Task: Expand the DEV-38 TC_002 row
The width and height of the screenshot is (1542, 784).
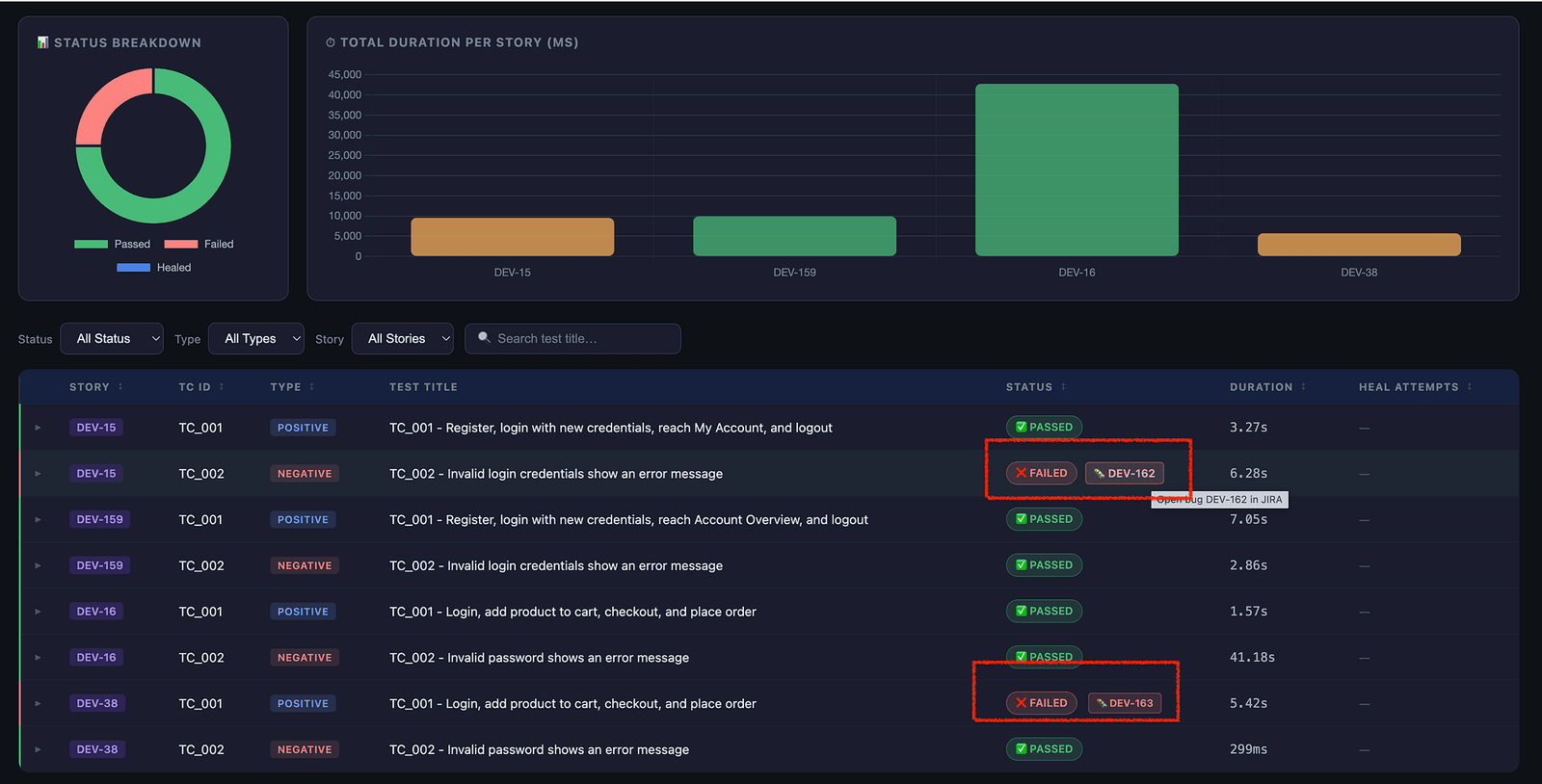Action: [x=38, y=749]
